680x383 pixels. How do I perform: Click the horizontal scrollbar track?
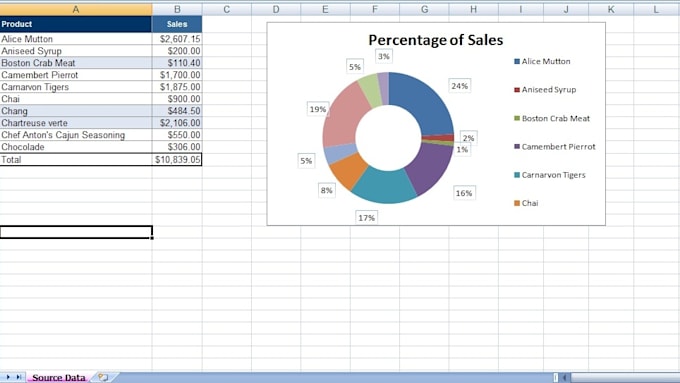pos(624,378)
